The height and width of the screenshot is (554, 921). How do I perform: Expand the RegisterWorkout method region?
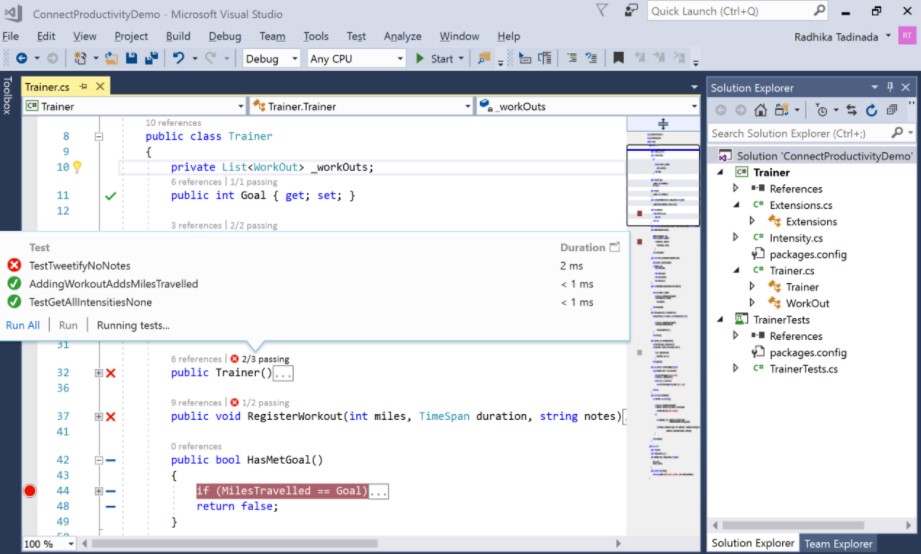pos(99,417)
